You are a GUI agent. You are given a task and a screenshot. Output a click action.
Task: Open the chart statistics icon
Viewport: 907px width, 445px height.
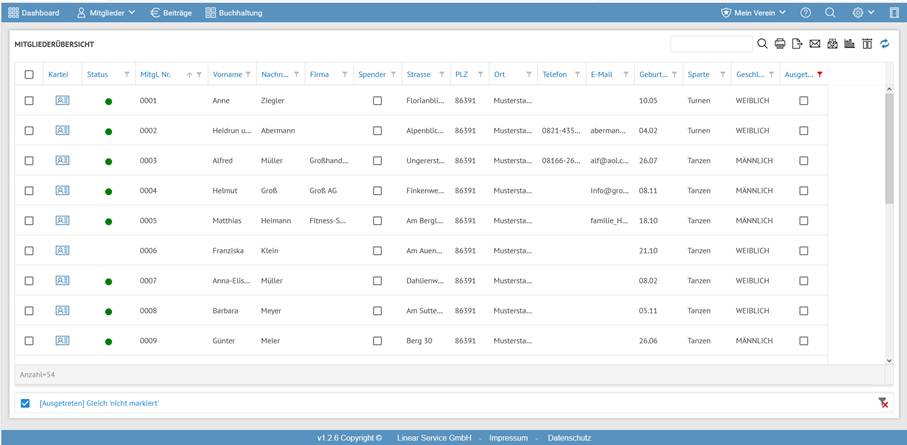pyautogui.click(x=849, y=44)
